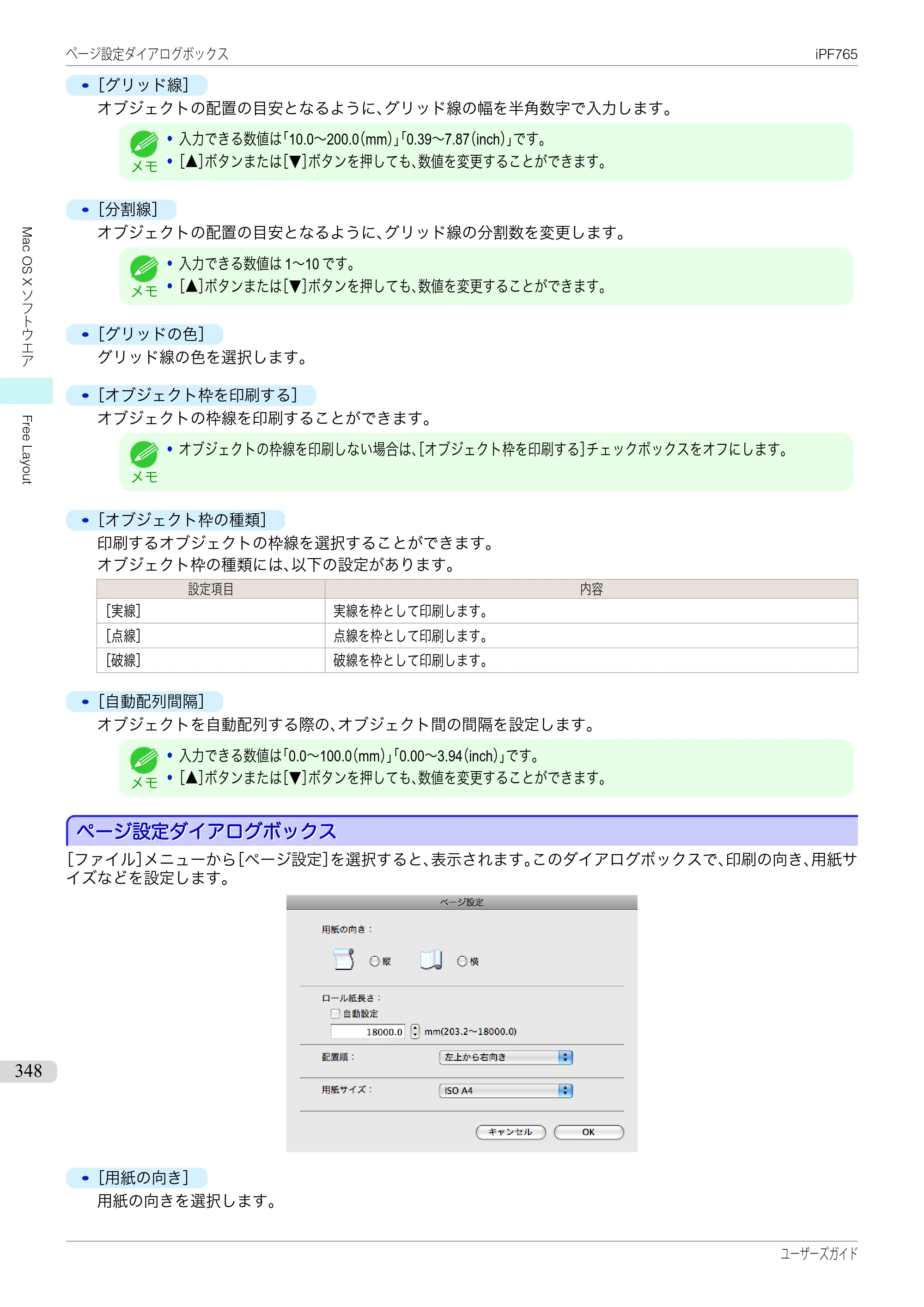Click the ユーザーズガイド footer text

point(819,1253)
